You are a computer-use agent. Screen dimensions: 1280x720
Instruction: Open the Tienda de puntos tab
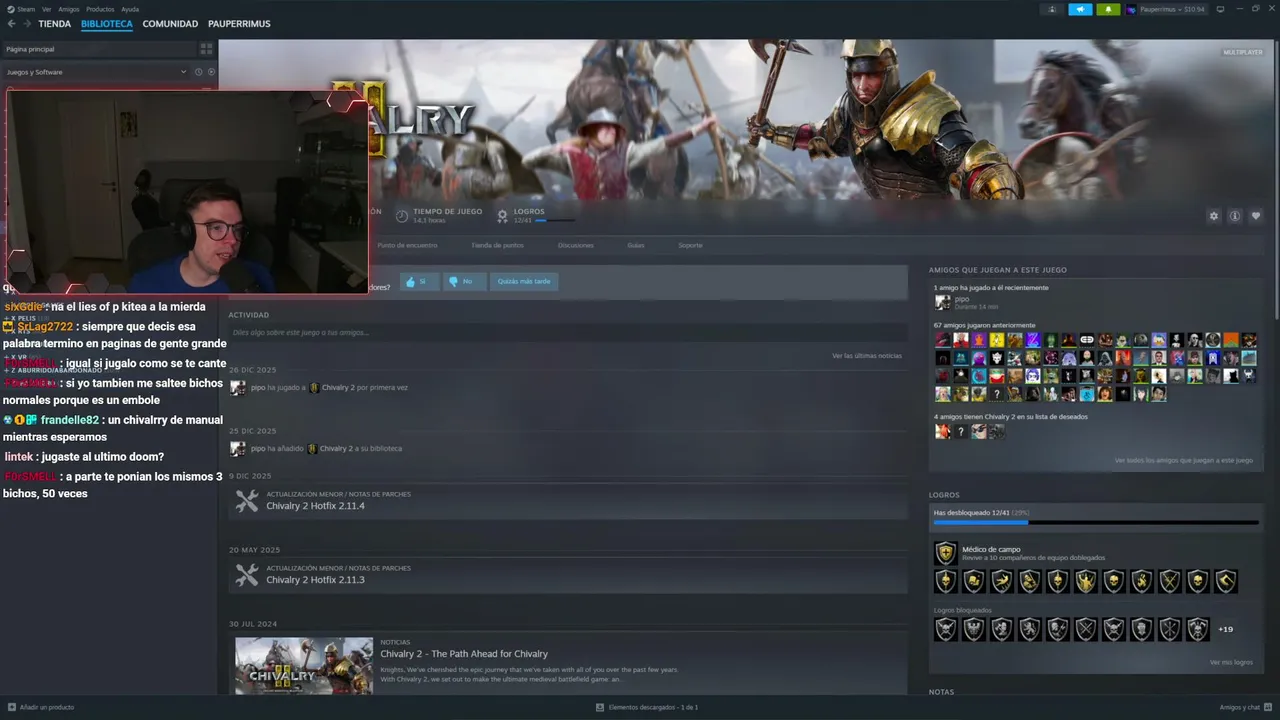498,245
